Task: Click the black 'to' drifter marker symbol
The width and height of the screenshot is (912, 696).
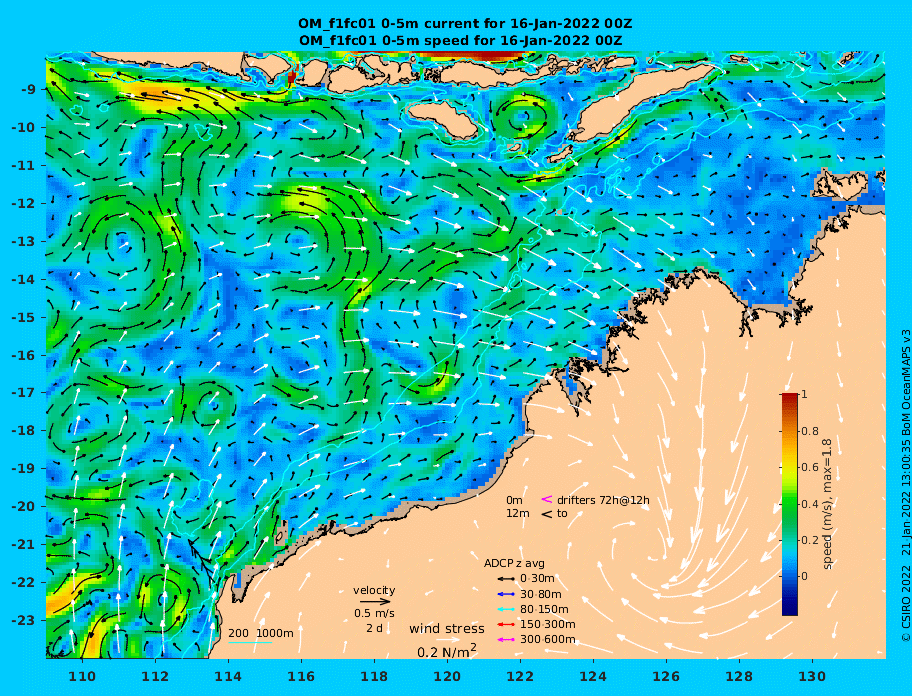Action: [x=547, y=514]
